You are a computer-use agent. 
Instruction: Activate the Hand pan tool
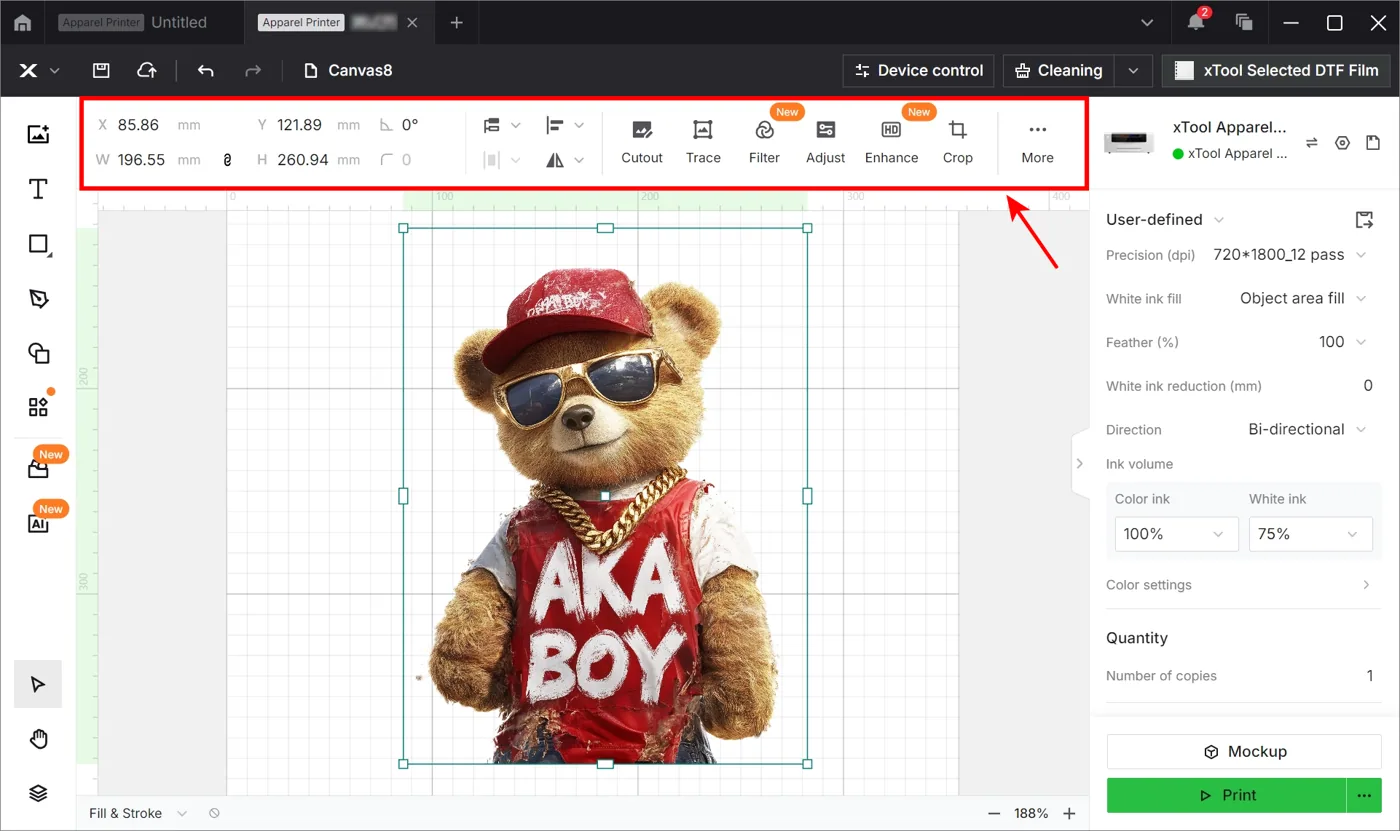[38, 739]
